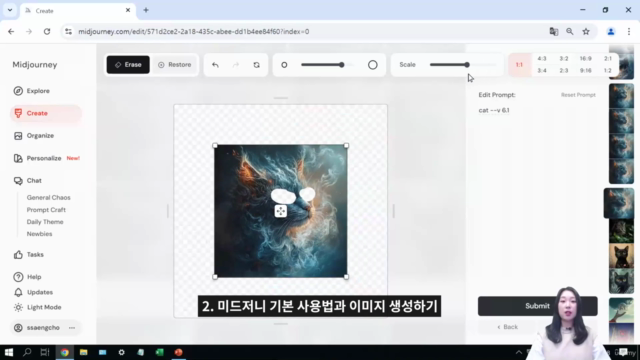Choose the 1:1 aspect ratio

click(519, 64)
